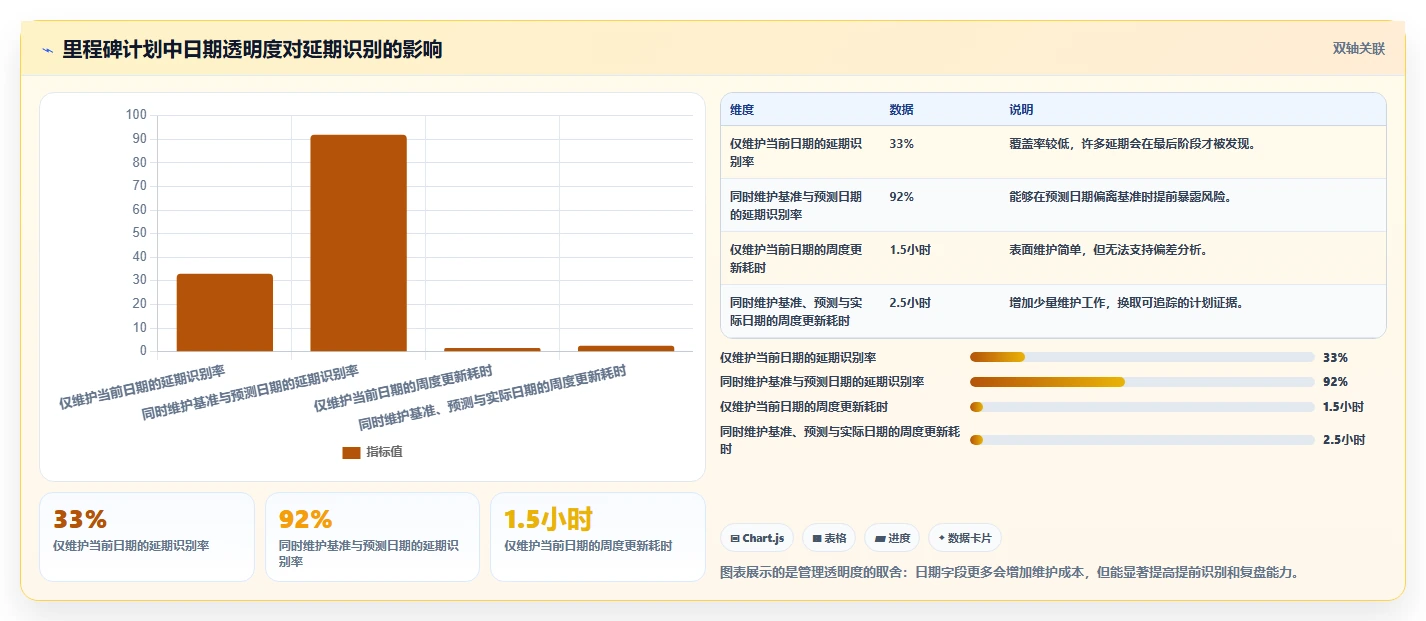Click the 1.5小时 table cell
The width and height of the screenshot is (1426, 621).
(910, 250)
